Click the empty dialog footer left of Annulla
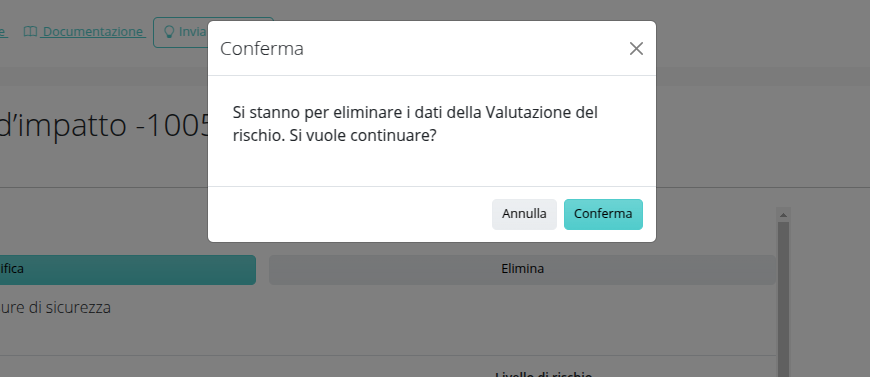This screenshot has height=377, width=870. pyautogui.click(x=350, y=214)
